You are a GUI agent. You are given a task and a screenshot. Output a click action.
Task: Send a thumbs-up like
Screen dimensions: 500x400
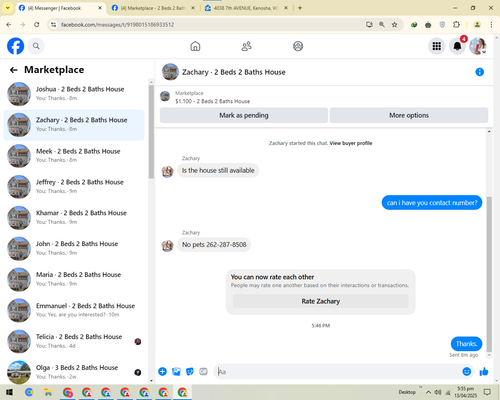pos(484,371)
